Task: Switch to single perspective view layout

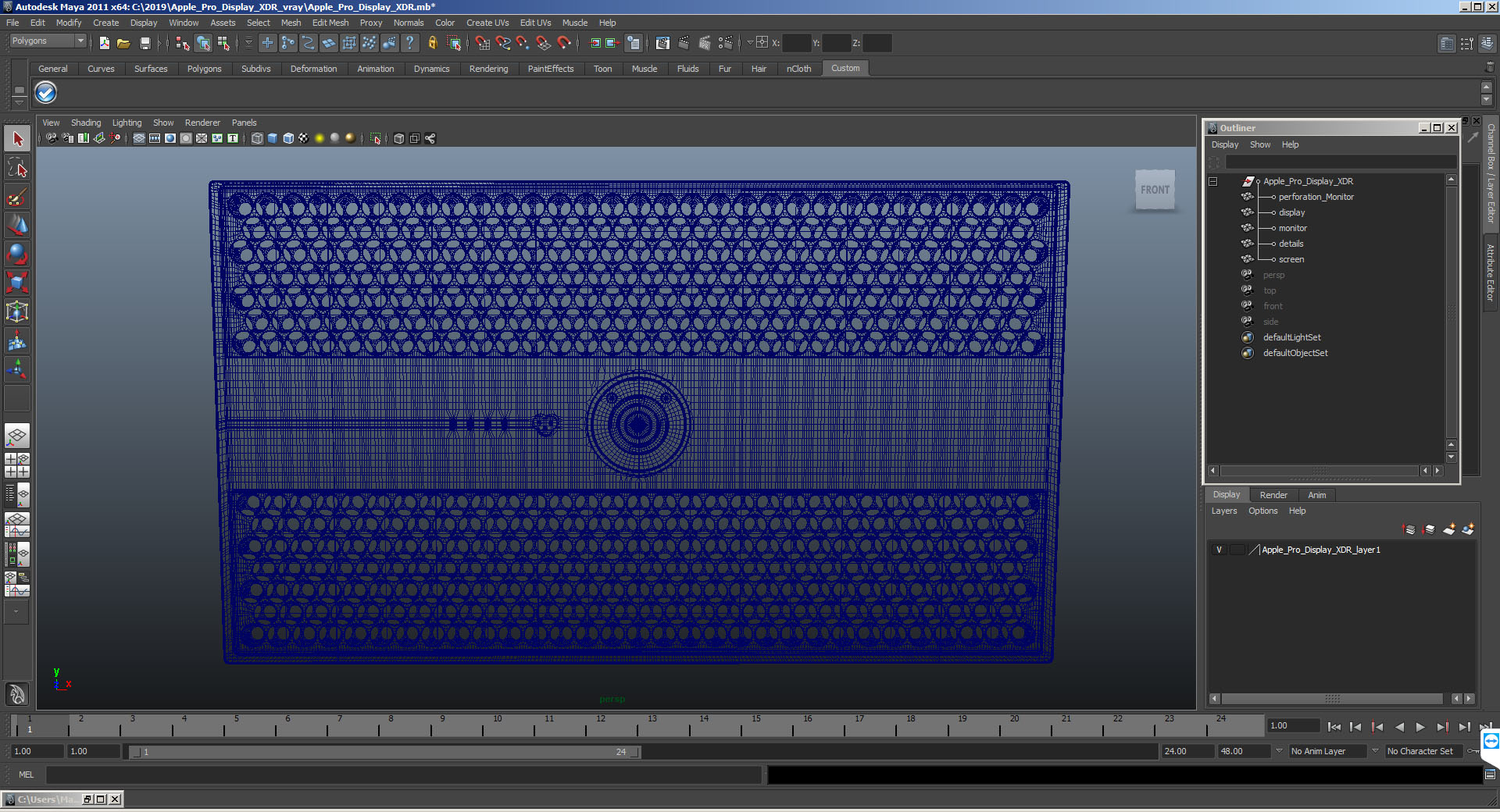Action: pos(17,436)
